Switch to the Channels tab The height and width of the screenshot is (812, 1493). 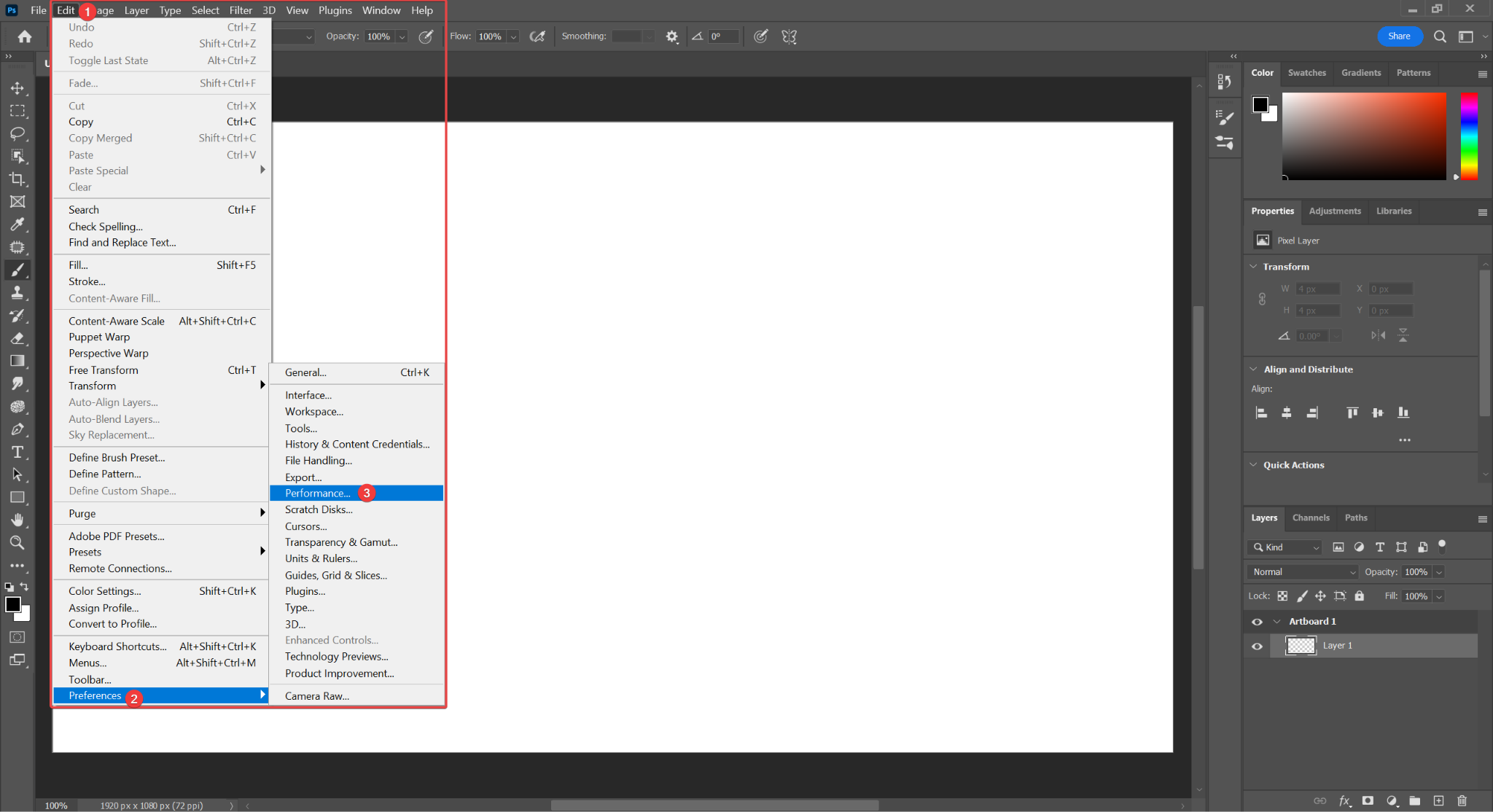pyautogui.click(x=1311, y=517)
